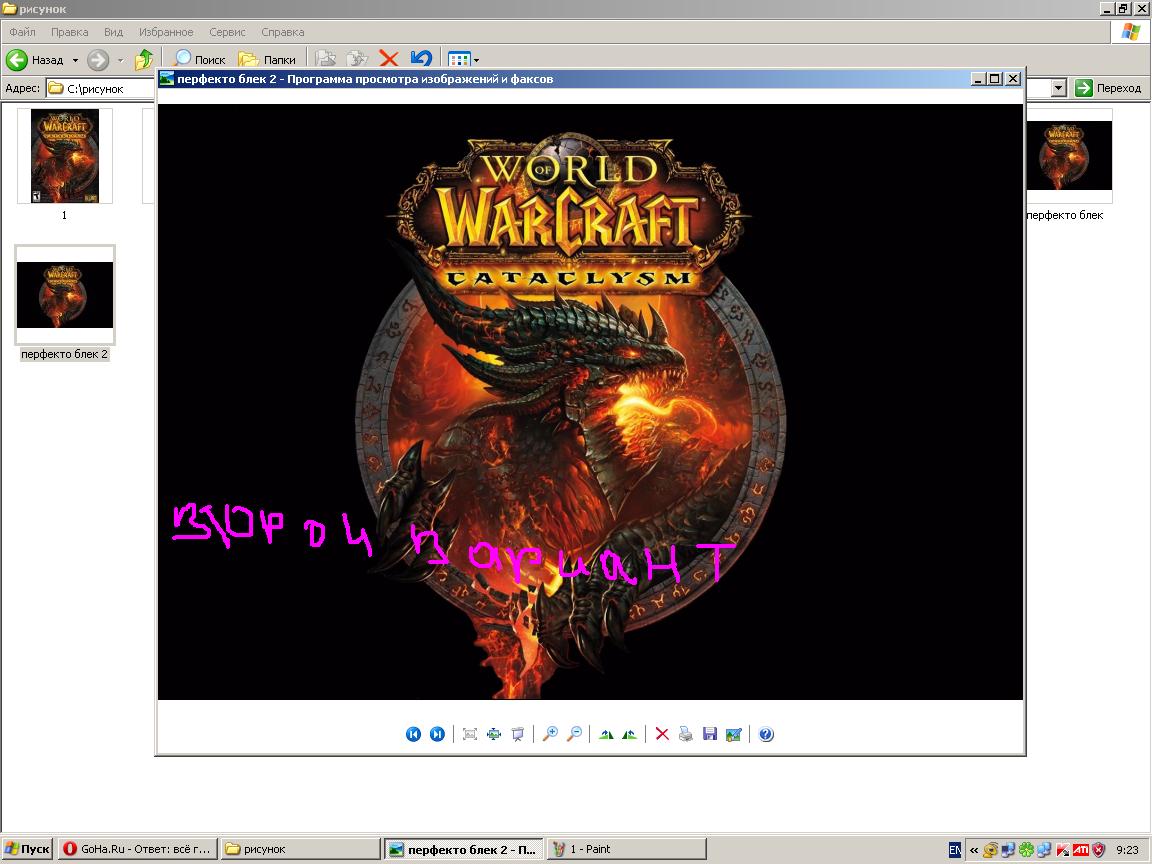1152x864 pixels.
Task: Click green flower ICQ tray icon
Action: coord(1026,850)
